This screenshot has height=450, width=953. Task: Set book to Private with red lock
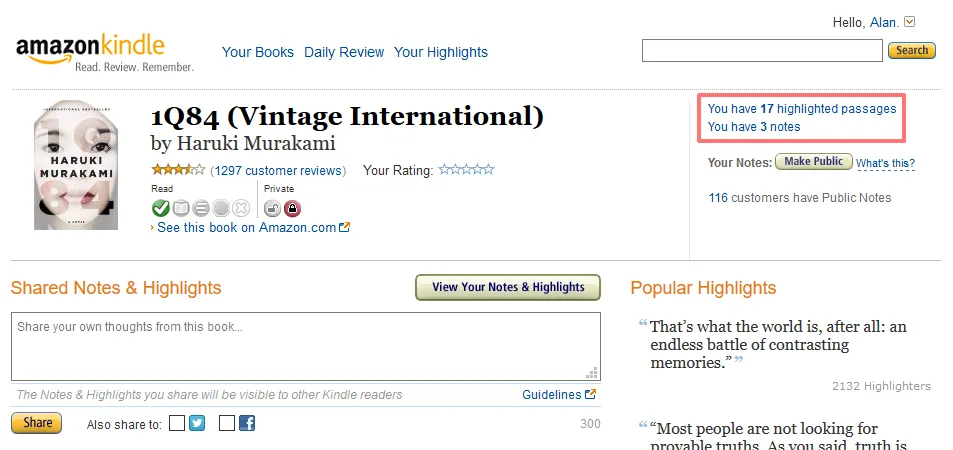click(x=292, y=208)
